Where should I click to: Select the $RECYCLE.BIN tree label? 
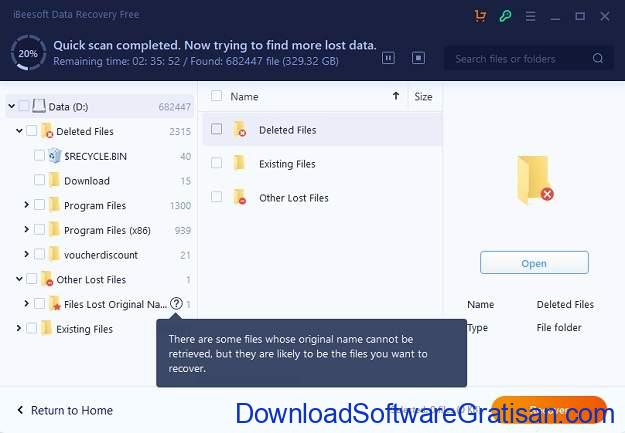(96, 156)
